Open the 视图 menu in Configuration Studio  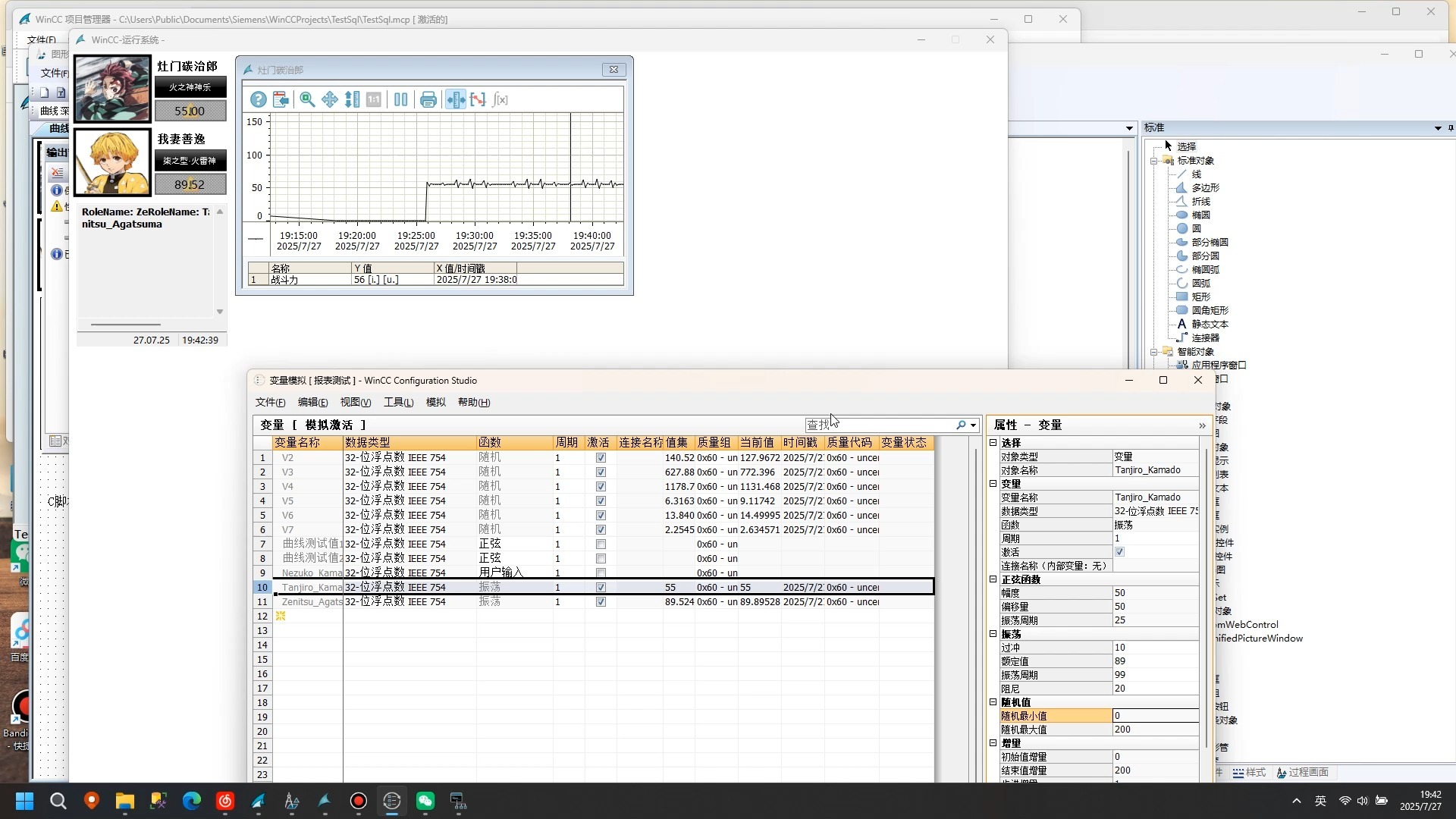click(x=355, y=402)
